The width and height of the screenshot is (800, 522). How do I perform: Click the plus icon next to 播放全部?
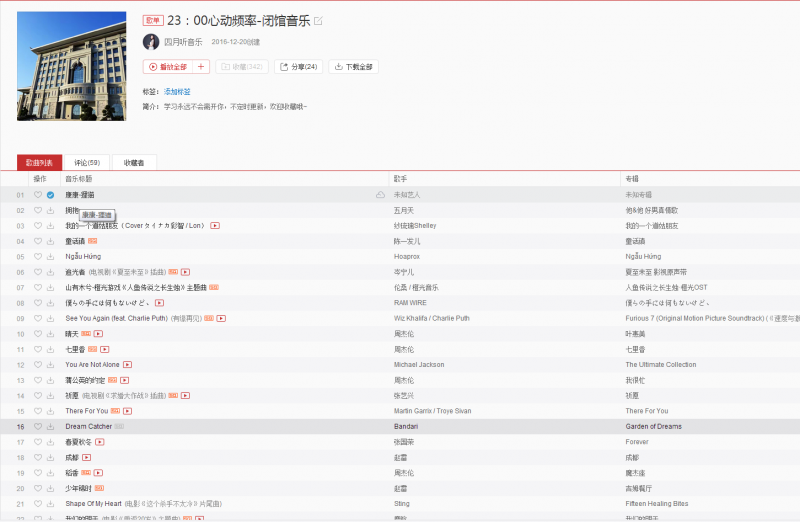tap(201, 67)
